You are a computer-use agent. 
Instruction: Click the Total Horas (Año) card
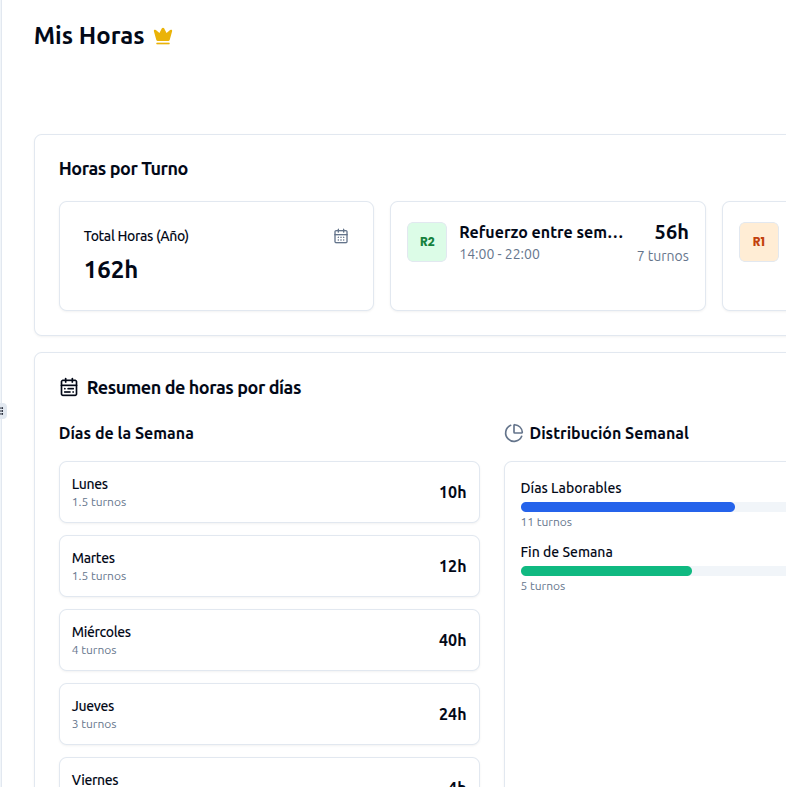pyautogui.click(x=216, y=256)
